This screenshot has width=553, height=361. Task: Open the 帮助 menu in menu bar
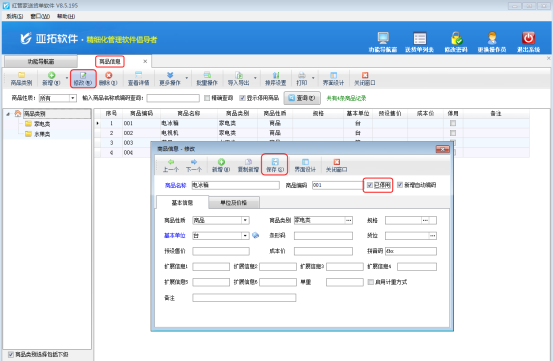pos(66,16)
